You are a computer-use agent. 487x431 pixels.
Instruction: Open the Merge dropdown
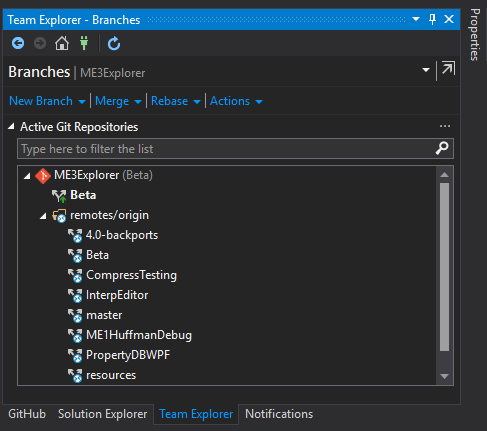pyautogui.click(x=118, y=101)
